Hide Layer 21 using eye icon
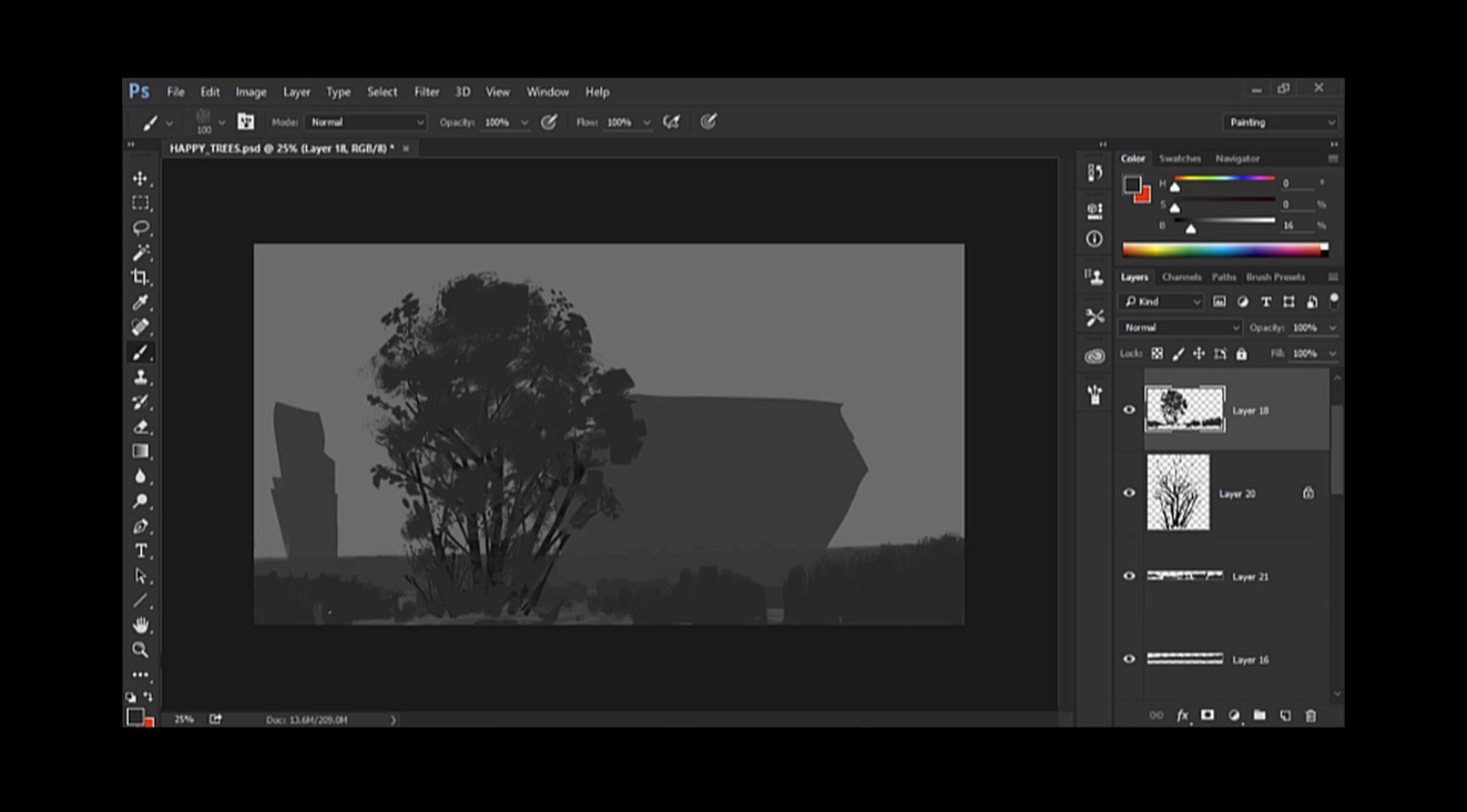The width and height of the screenshot is (1467, 812). 1129,576
